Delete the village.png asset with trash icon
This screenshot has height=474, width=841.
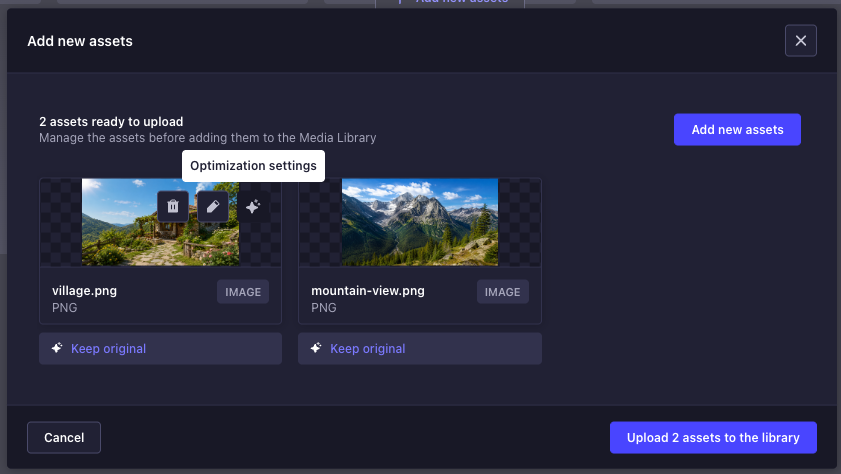173,206
